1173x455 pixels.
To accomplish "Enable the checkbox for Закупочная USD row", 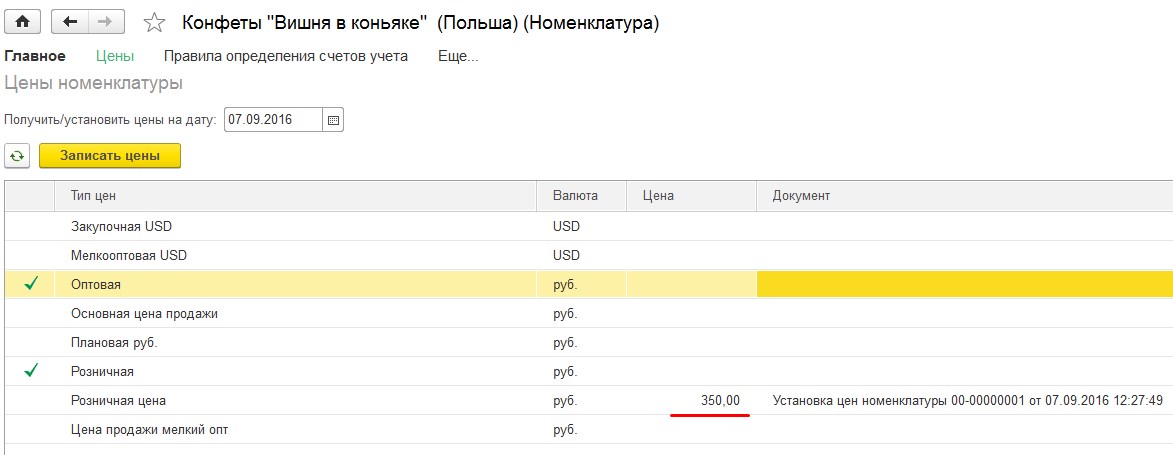I will 30,226.
